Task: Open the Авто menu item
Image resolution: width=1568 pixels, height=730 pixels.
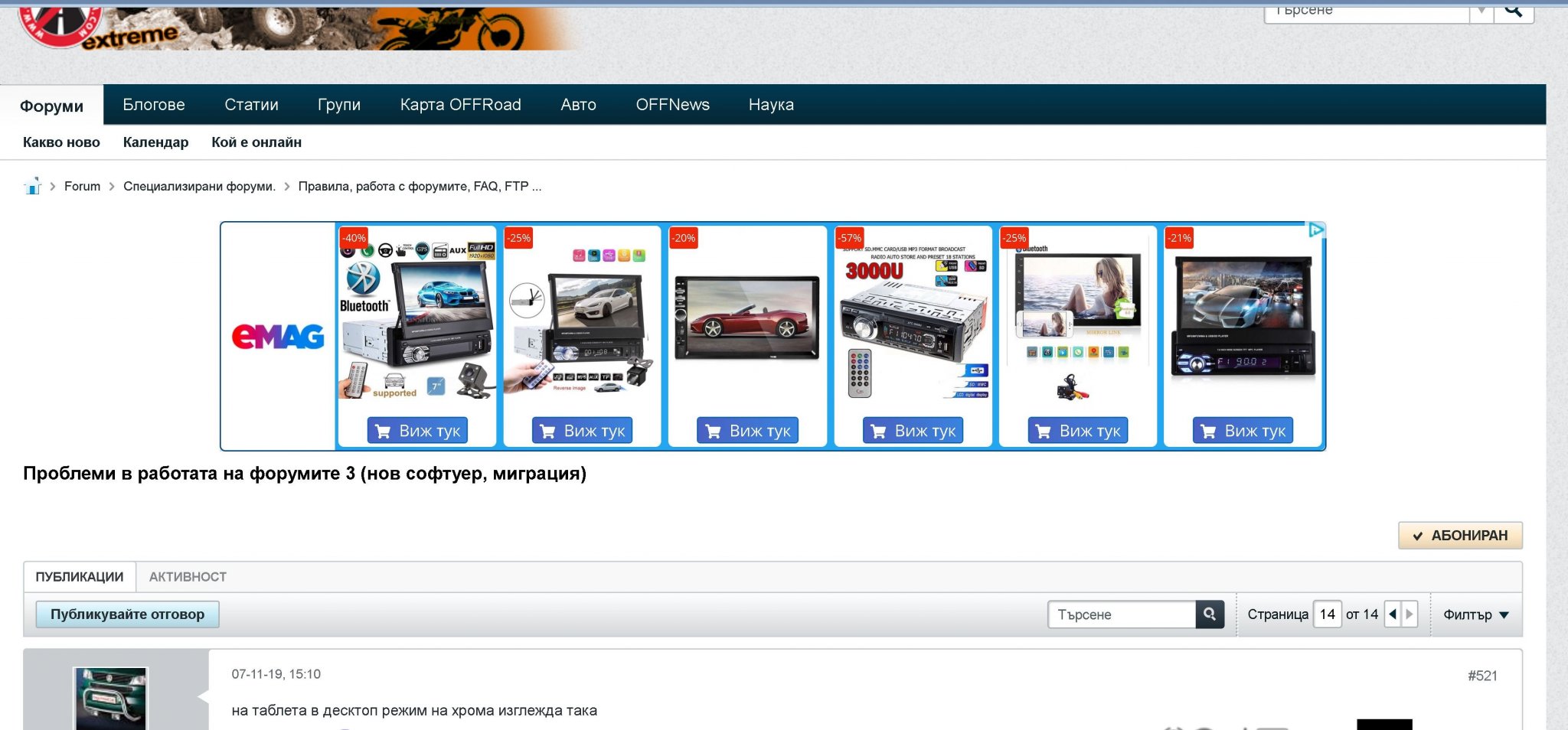Action: point(578,105)
